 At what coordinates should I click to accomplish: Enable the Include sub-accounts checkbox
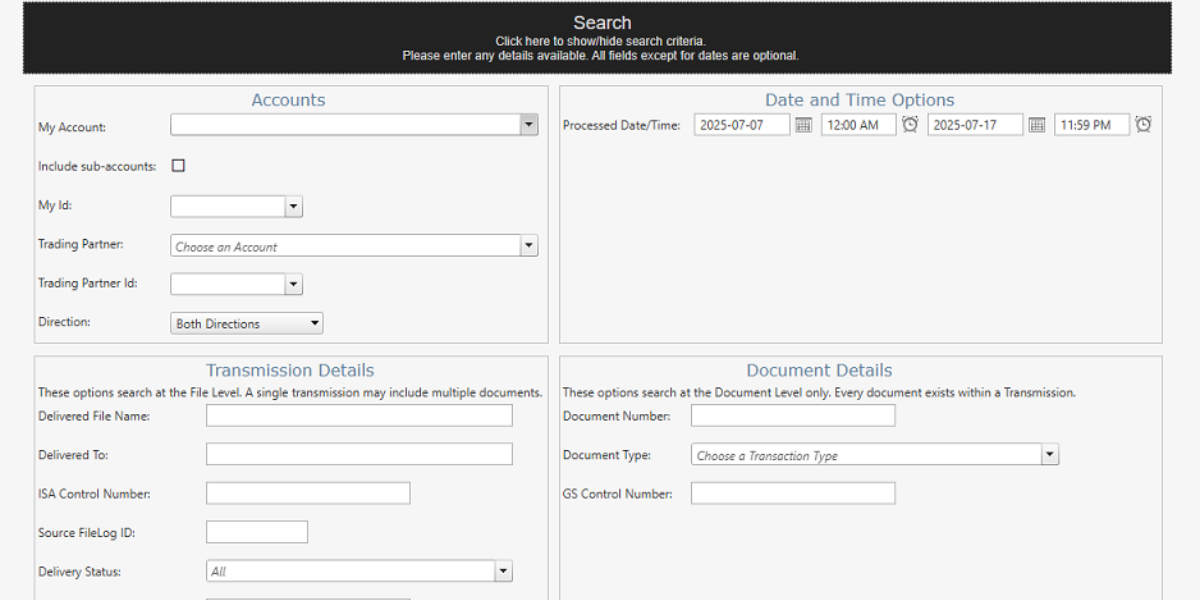pyautogui.click(x=178, y=165)
